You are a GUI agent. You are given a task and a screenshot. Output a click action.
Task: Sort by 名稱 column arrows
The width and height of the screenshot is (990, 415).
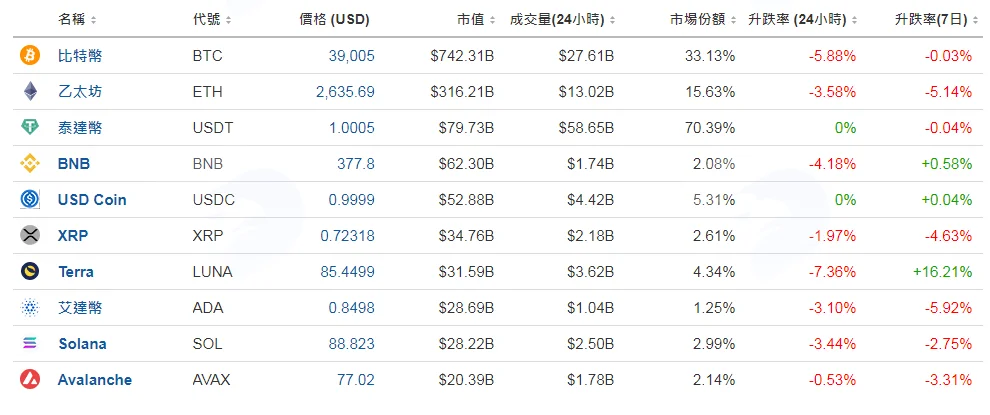93,20
